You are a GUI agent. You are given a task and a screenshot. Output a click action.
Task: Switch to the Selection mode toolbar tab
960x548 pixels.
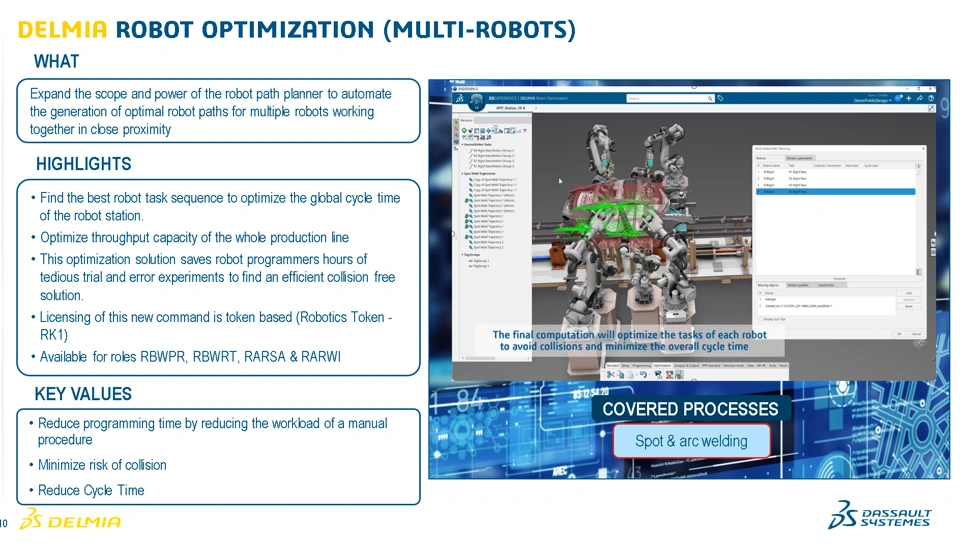coord(733,366)
